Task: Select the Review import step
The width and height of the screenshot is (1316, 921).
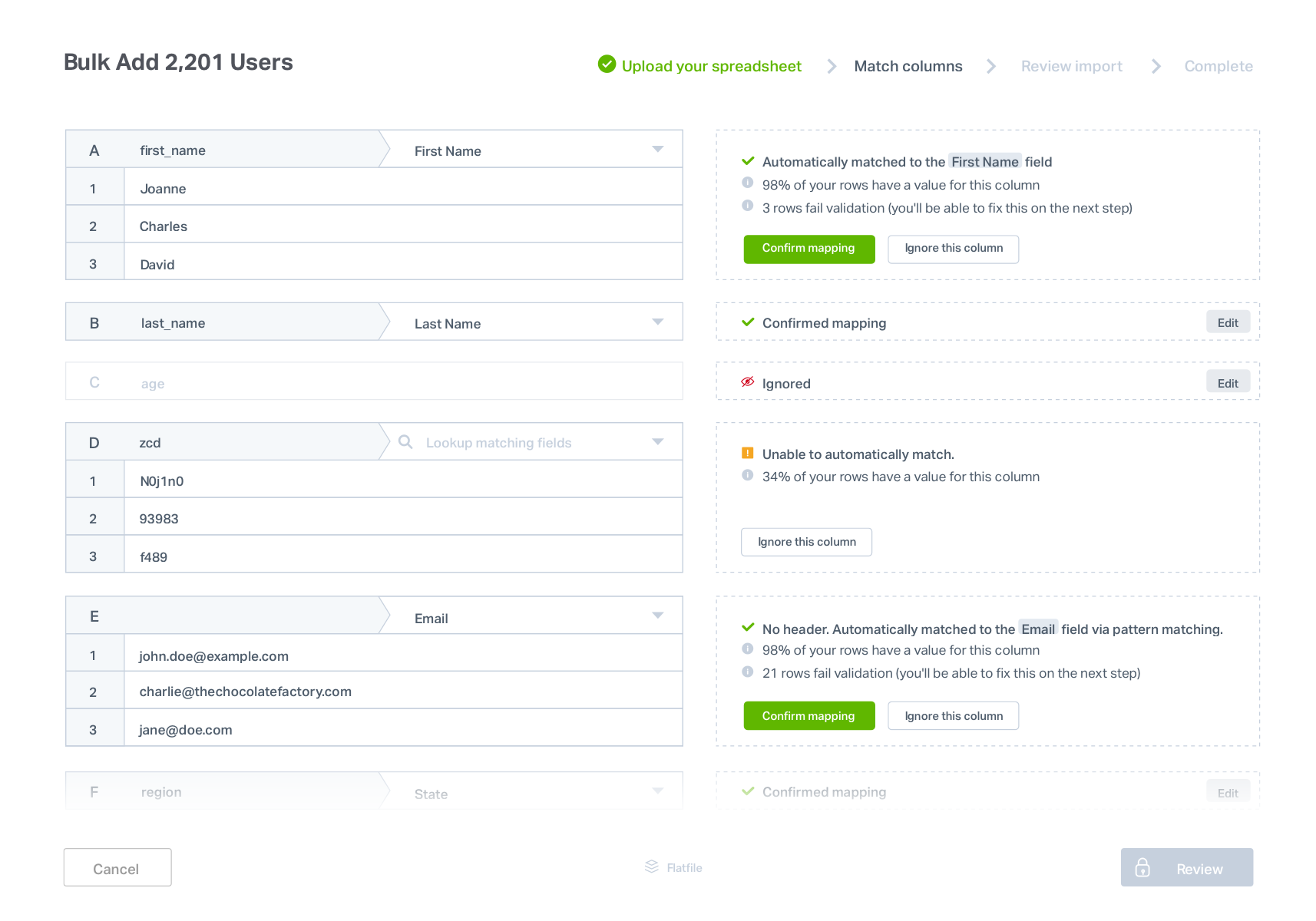Action: pyautogui.click(x=1071, y=66)
